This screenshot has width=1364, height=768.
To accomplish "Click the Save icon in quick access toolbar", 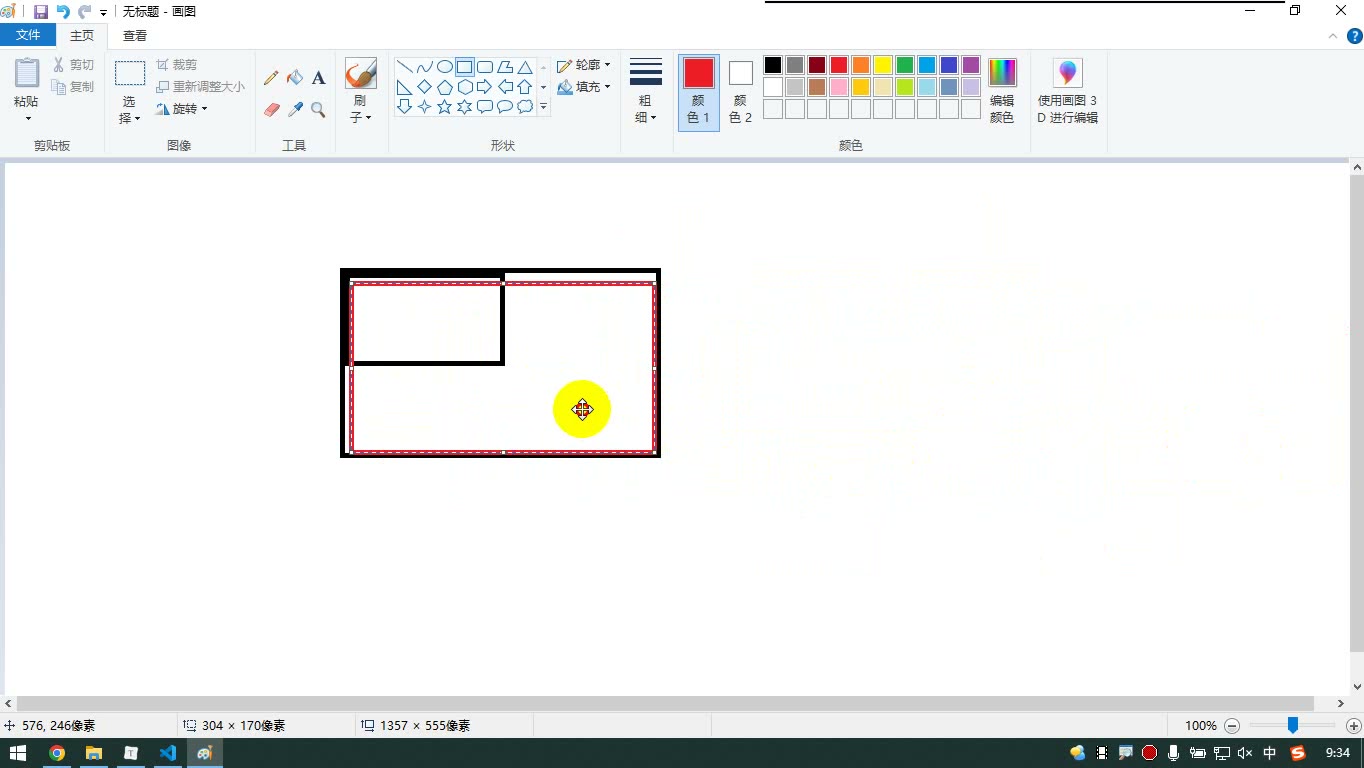I will pyautogui.click(x=41, y=11).
